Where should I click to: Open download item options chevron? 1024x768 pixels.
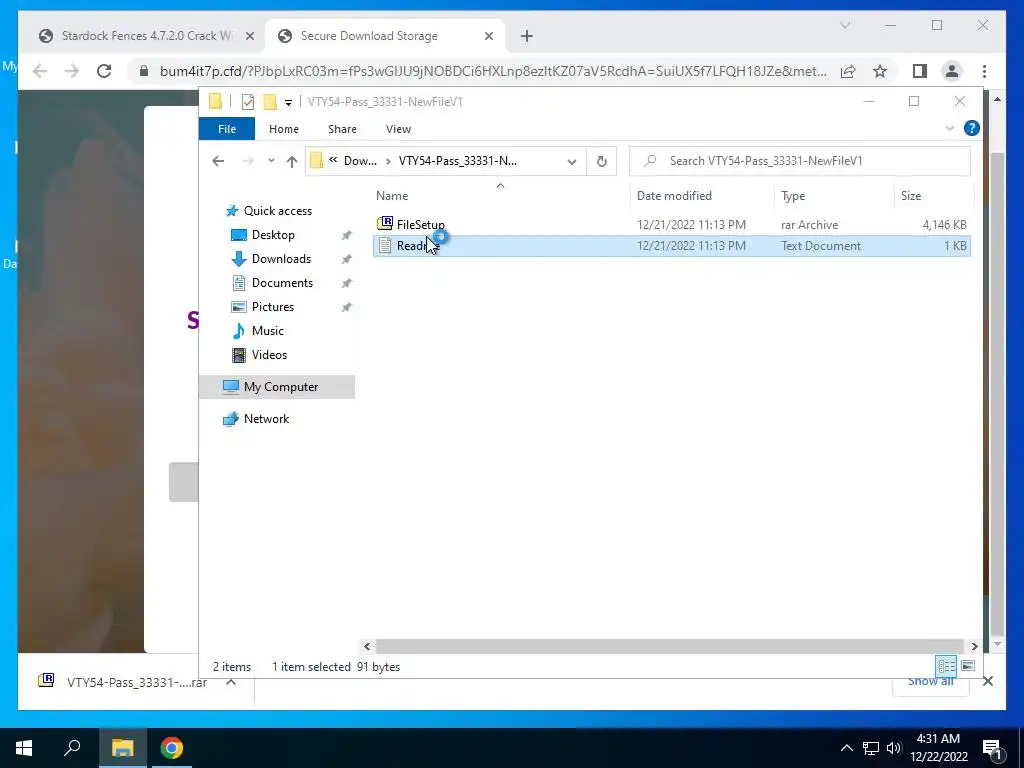231,682
